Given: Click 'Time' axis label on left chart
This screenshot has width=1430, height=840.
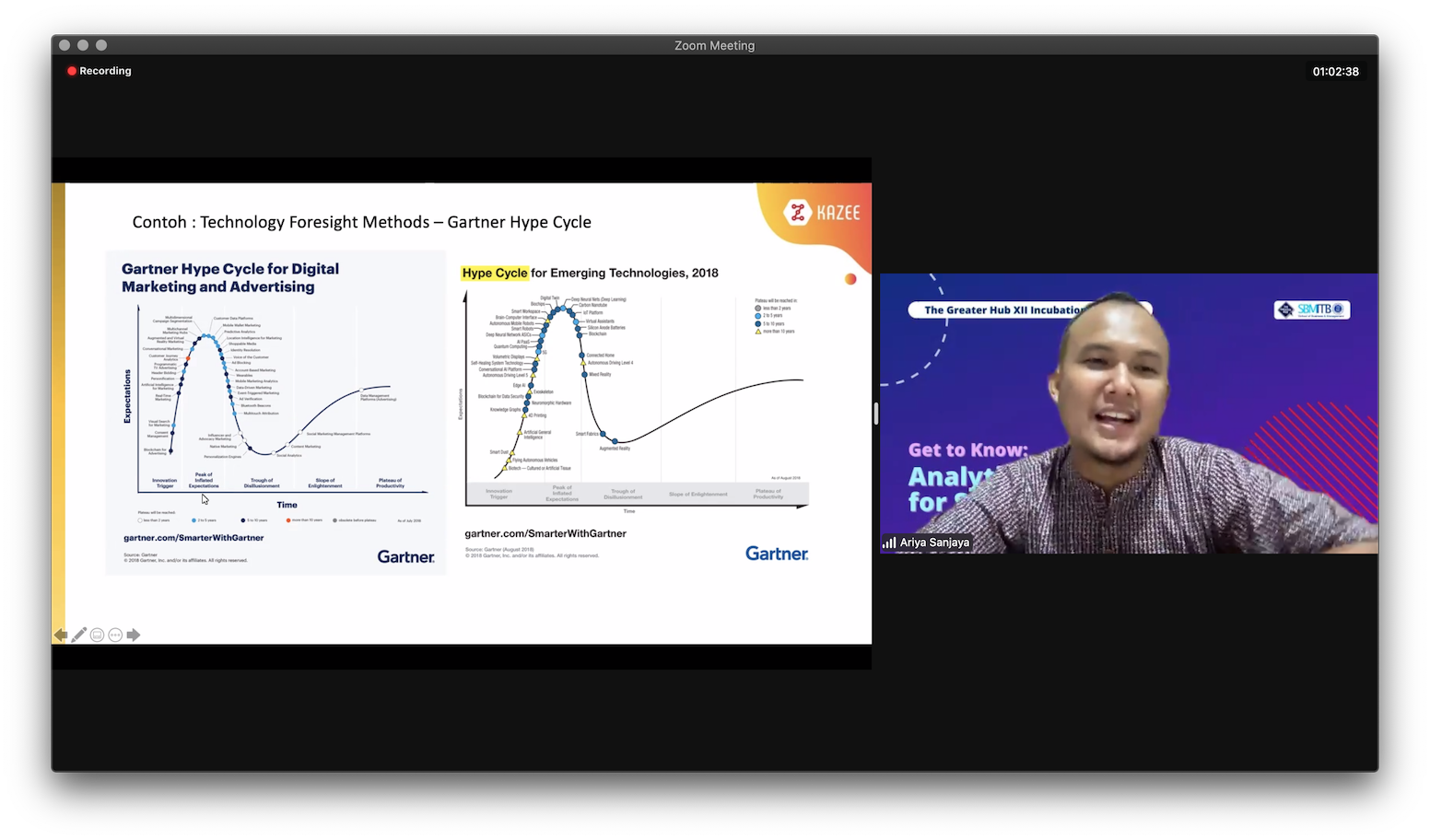Looking at the screenshot, I should tap(287, 505).
